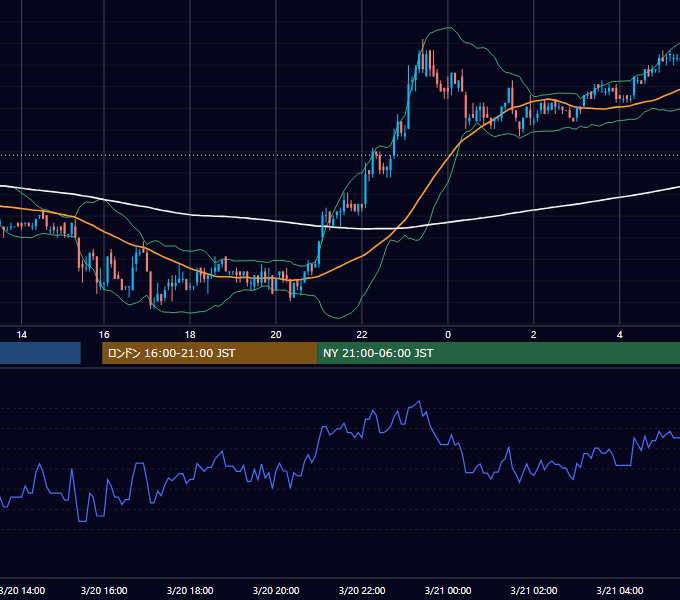Viewport: 680px width, 600px height.
Task: Click the '16' hour label on price chart
Action: pos(104,335)
